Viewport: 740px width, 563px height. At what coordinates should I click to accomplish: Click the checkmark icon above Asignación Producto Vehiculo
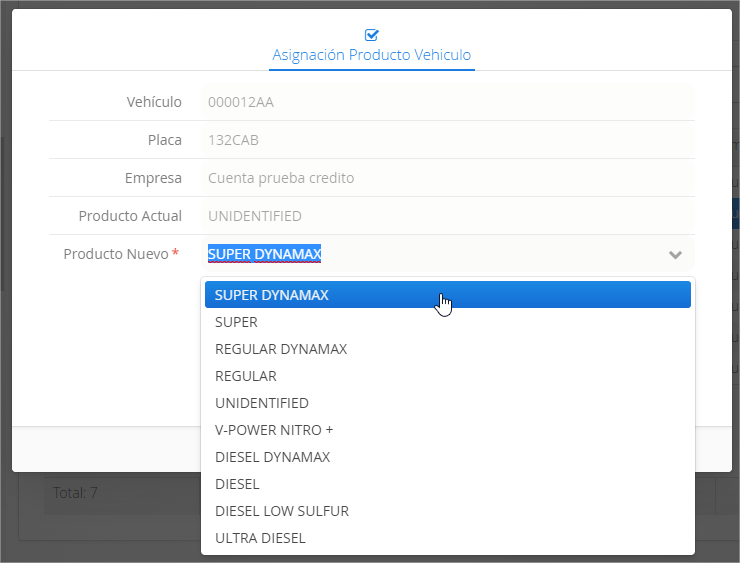click(371, 35)
